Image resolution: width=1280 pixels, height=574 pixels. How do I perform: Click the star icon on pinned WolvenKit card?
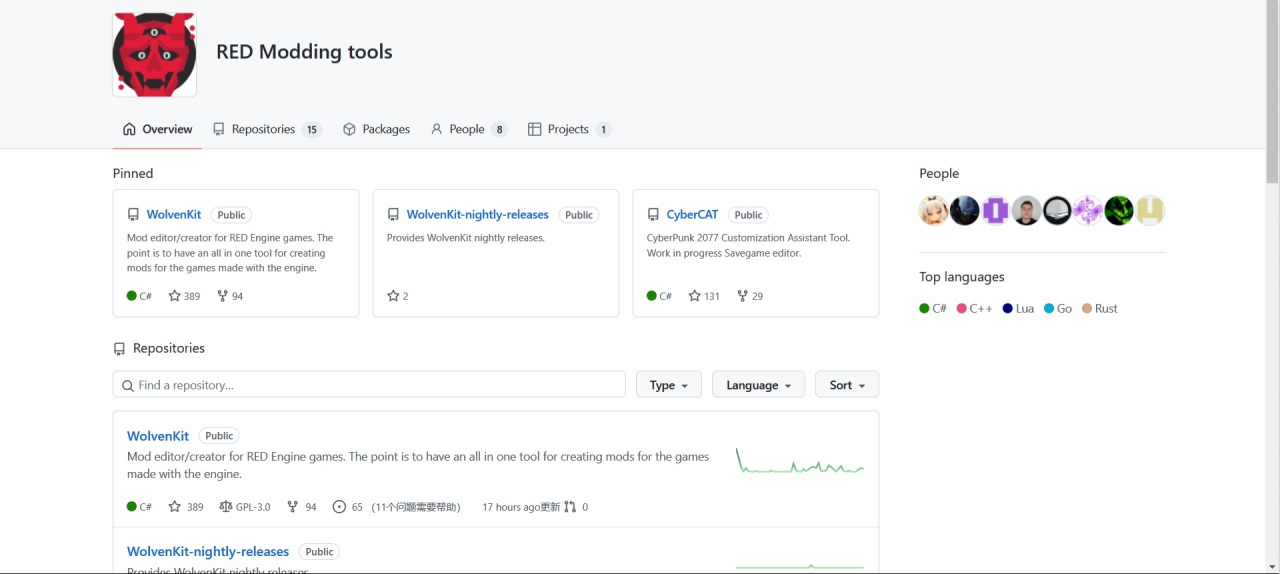[174, 296]
